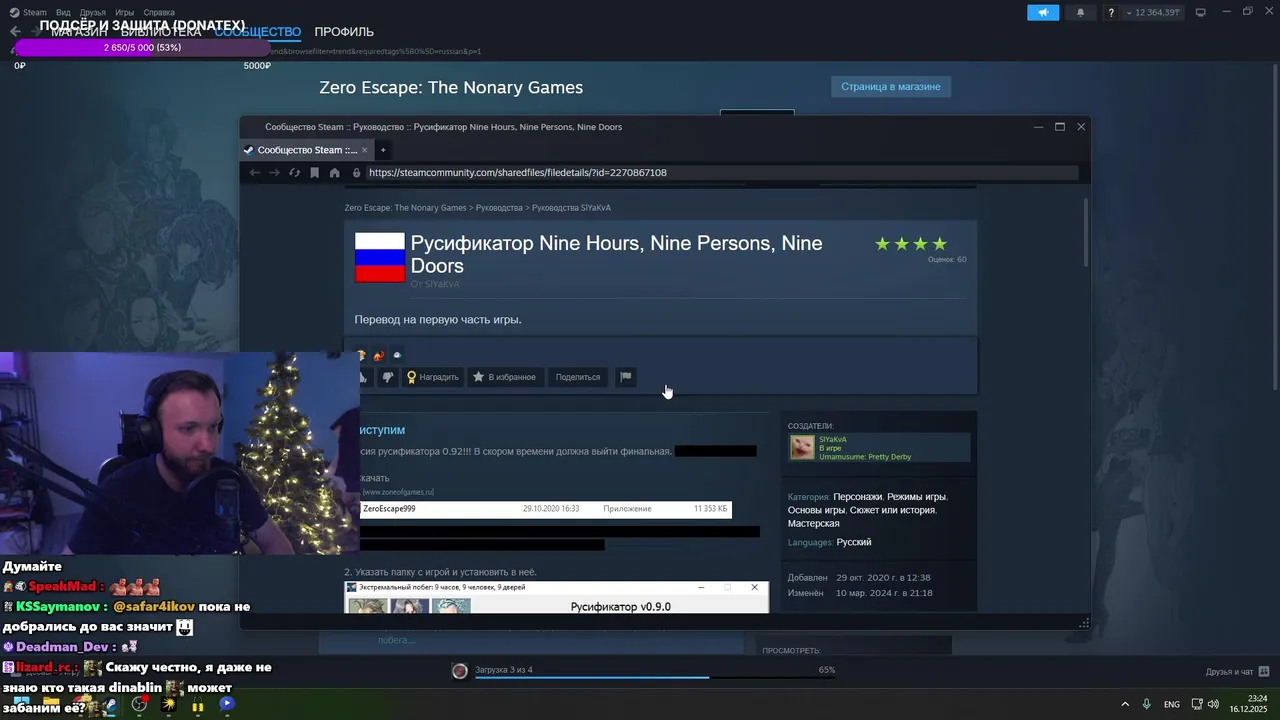Click the download manager icon near Загрузка 3 из 4

[460, 671]
